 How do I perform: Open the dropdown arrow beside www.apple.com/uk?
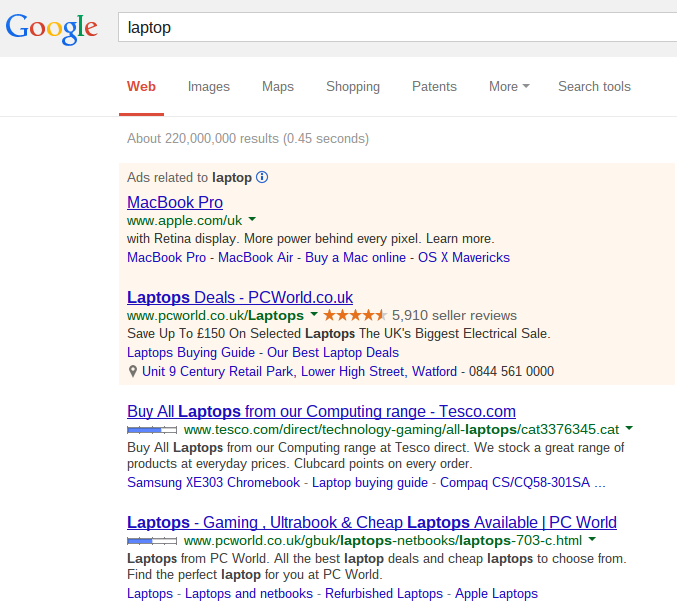tap(252, 219)
